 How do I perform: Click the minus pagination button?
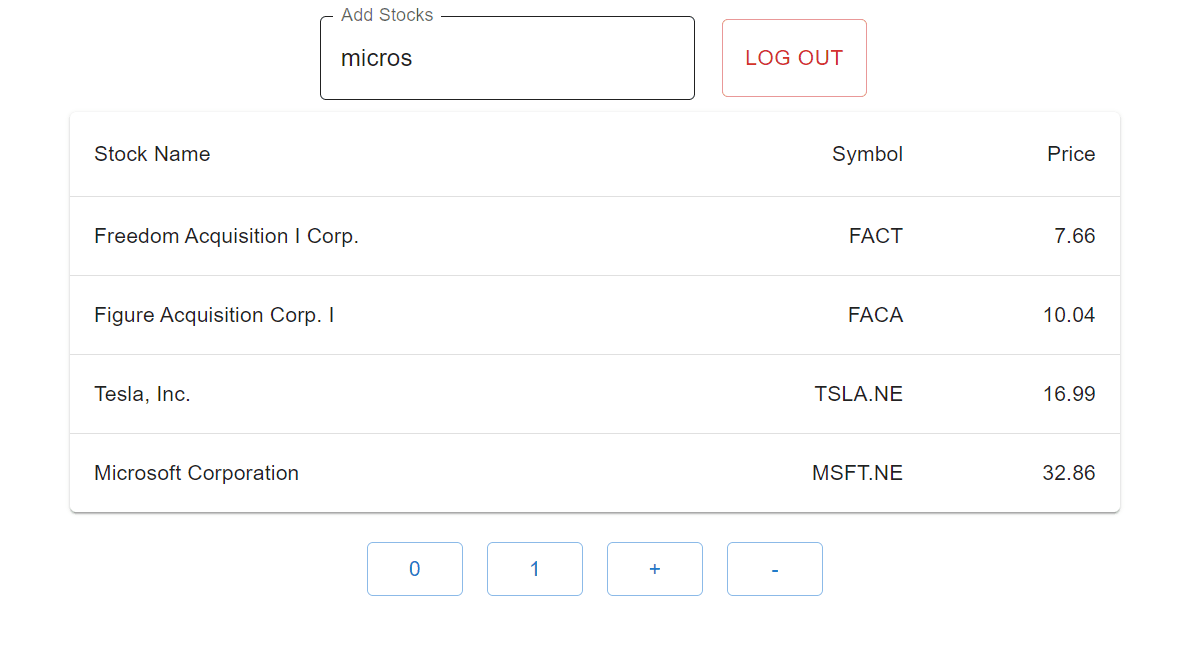pyautogui.click(x=775, y=569)
